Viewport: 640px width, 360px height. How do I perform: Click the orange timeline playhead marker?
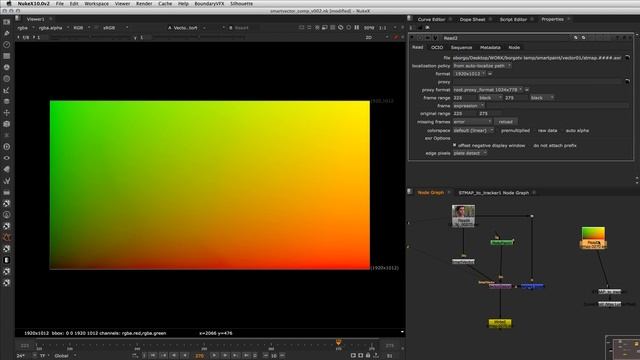(x=338, y=342)
